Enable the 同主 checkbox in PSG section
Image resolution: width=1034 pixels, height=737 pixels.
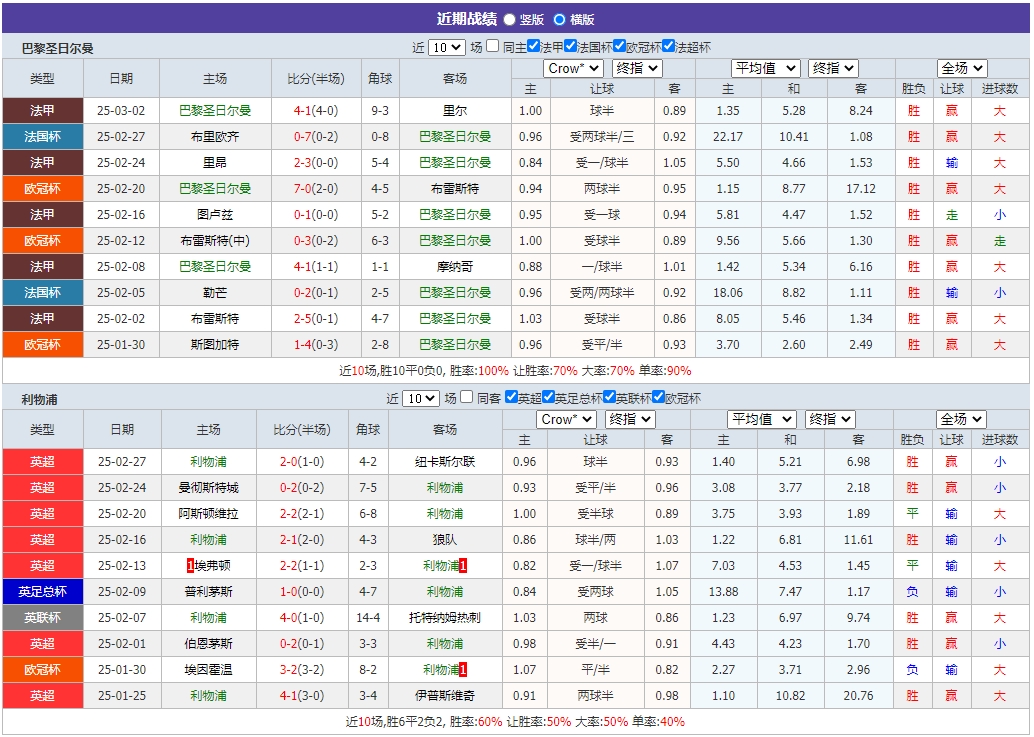pos(490,45)
